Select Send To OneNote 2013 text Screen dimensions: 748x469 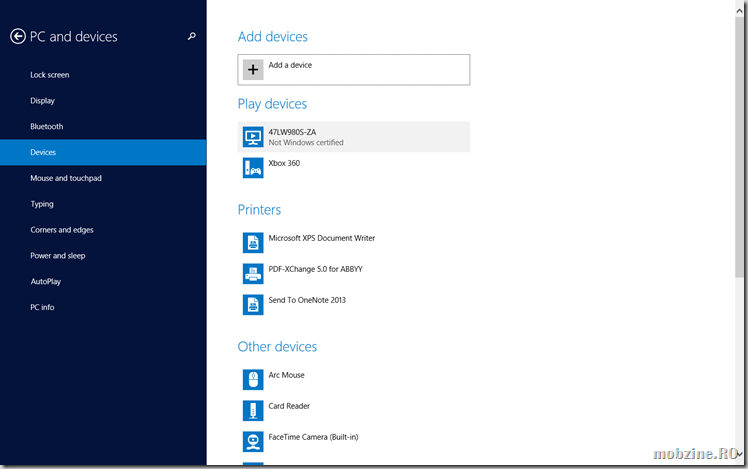click(x=307, y=300)
